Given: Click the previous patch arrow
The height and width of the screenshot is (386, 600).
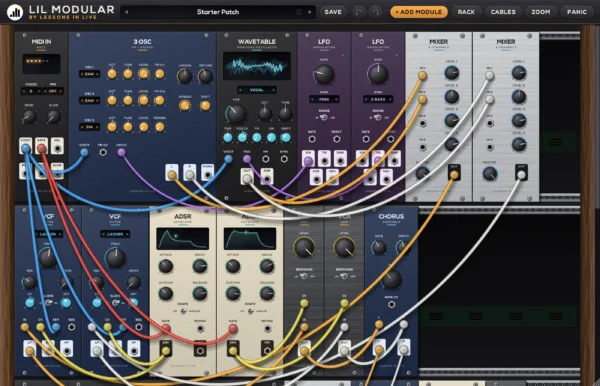Looking at the screenshot, I should point(127,12).
